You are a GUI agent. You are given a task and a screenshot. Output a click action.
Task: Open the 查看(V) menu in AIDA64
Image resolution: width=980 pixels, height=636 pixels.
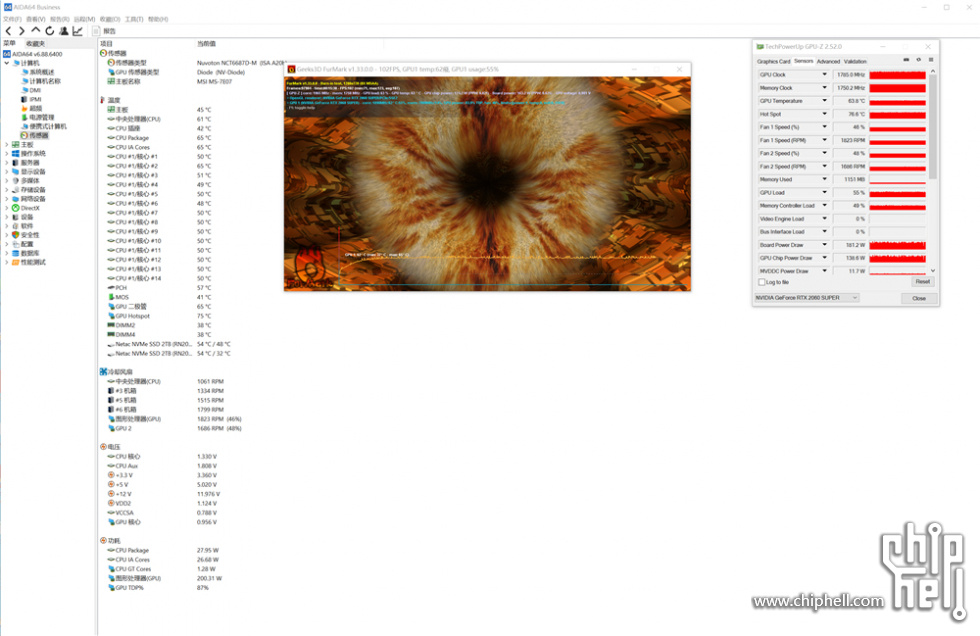coord(36,19)
